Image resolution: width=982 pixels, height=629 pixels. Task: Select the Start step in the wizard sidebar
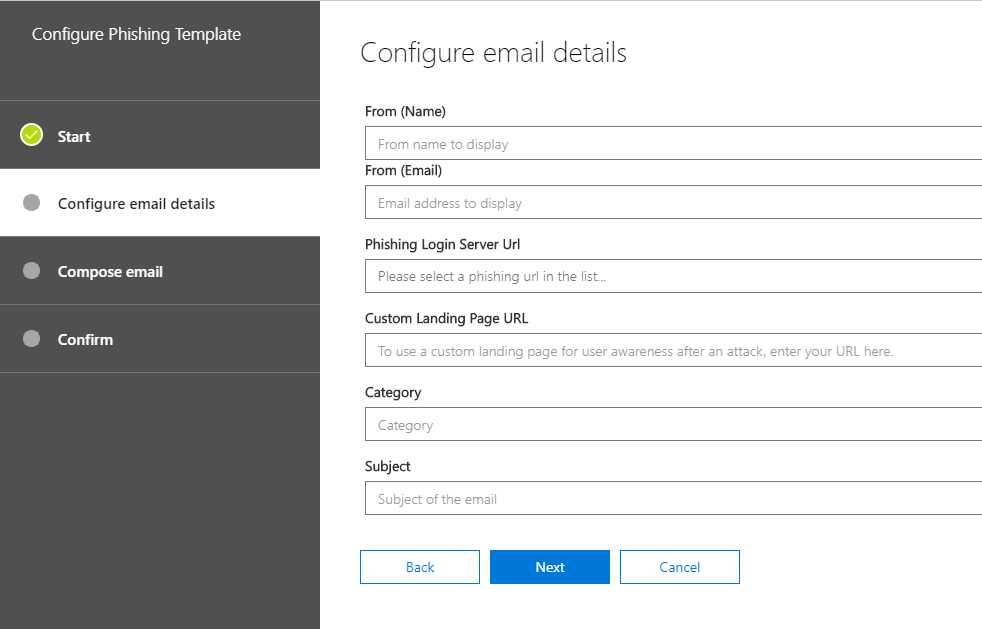(75, 135)
